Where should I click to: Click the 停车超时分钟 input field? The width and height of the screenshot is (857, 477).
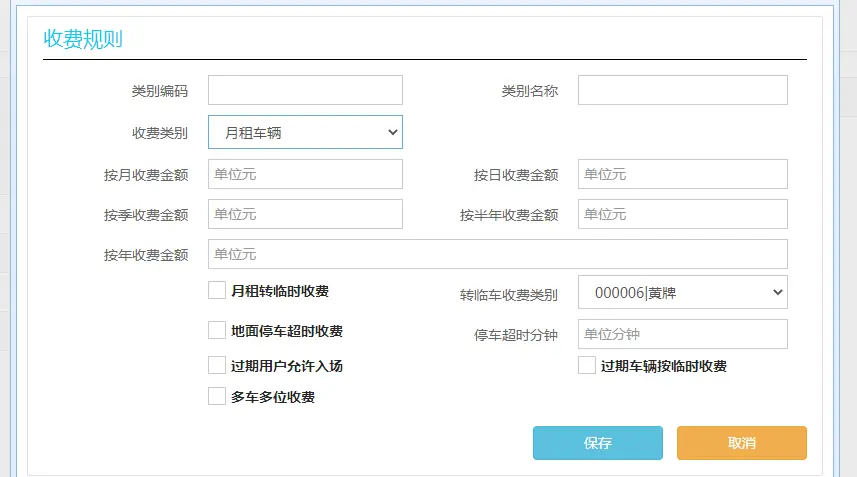point(682,334)
